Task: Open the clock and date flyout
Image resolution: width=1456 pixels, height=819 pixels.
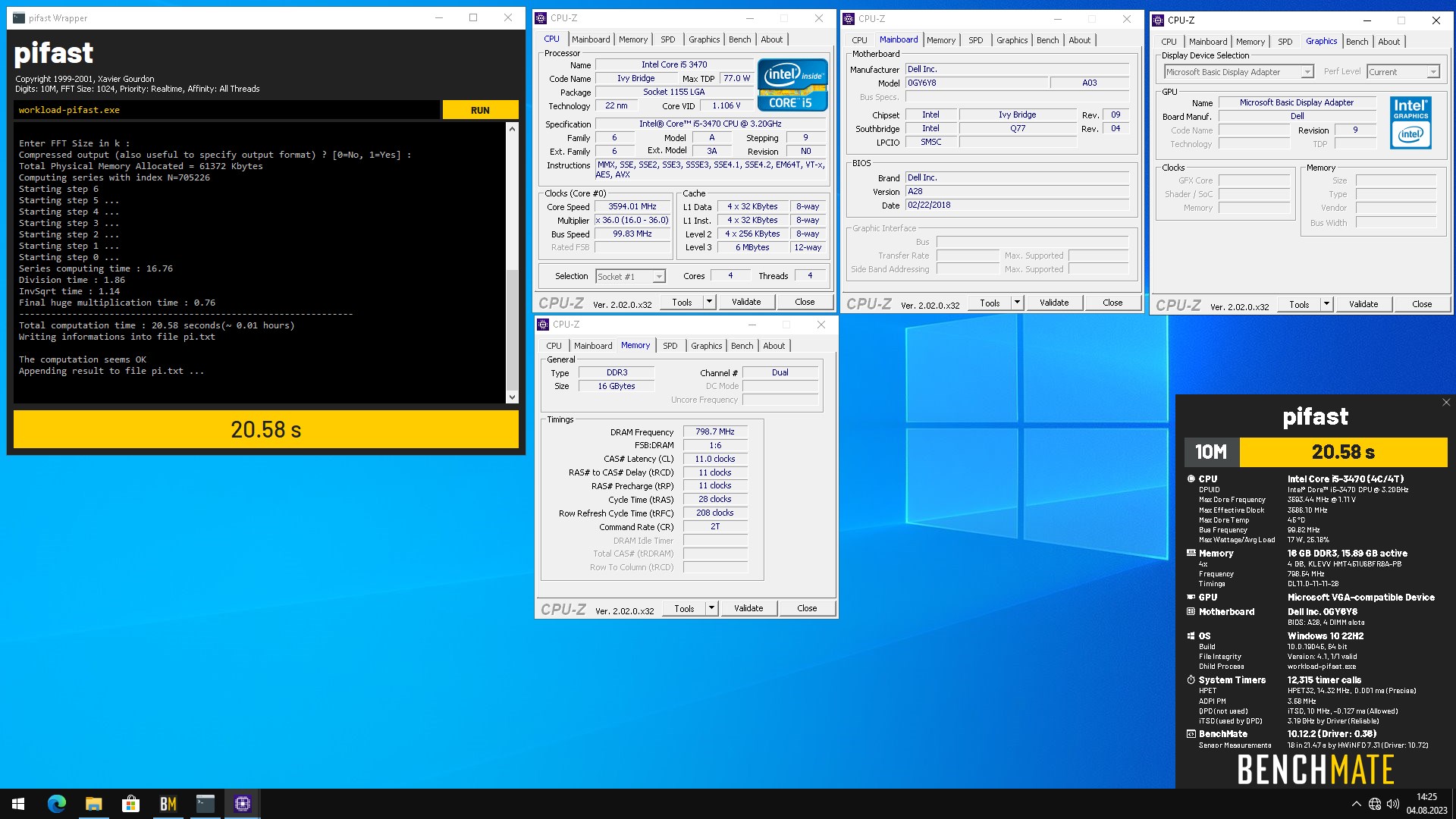Action: click(1426, 804)
